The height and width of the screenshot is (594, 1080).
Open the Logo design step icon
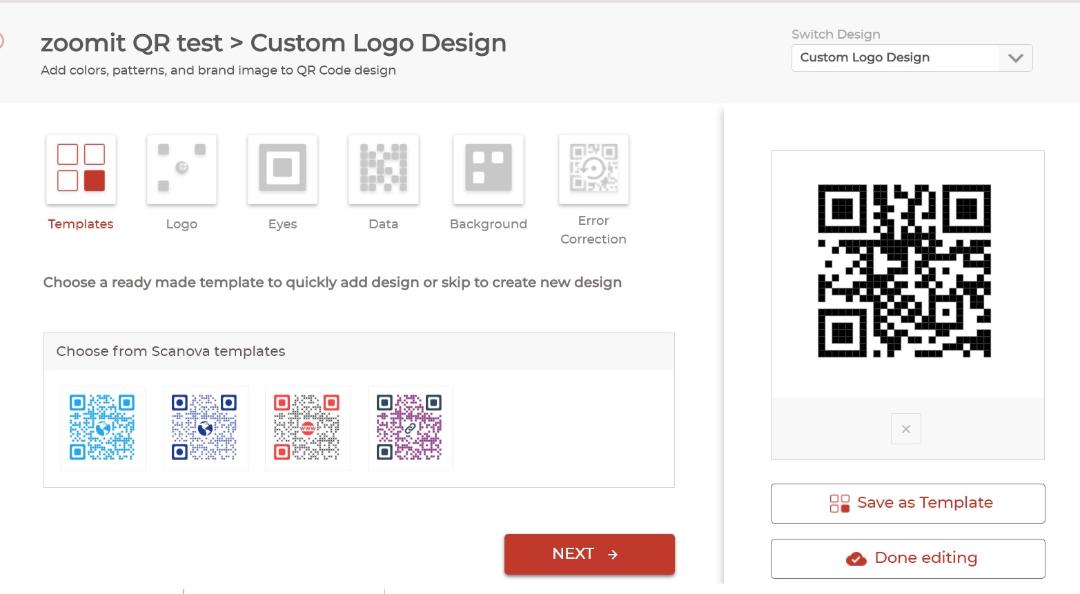182,169
